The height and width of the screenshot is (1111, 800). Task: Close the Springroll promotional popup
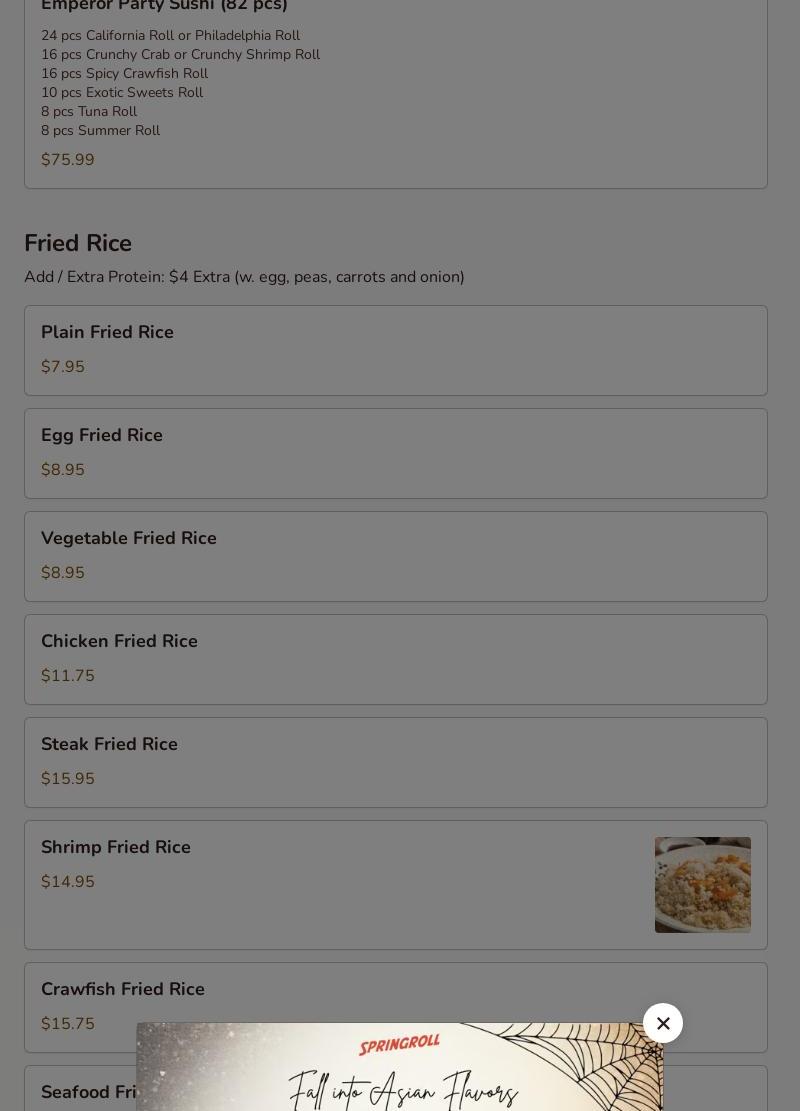[x=663, y=1023]
